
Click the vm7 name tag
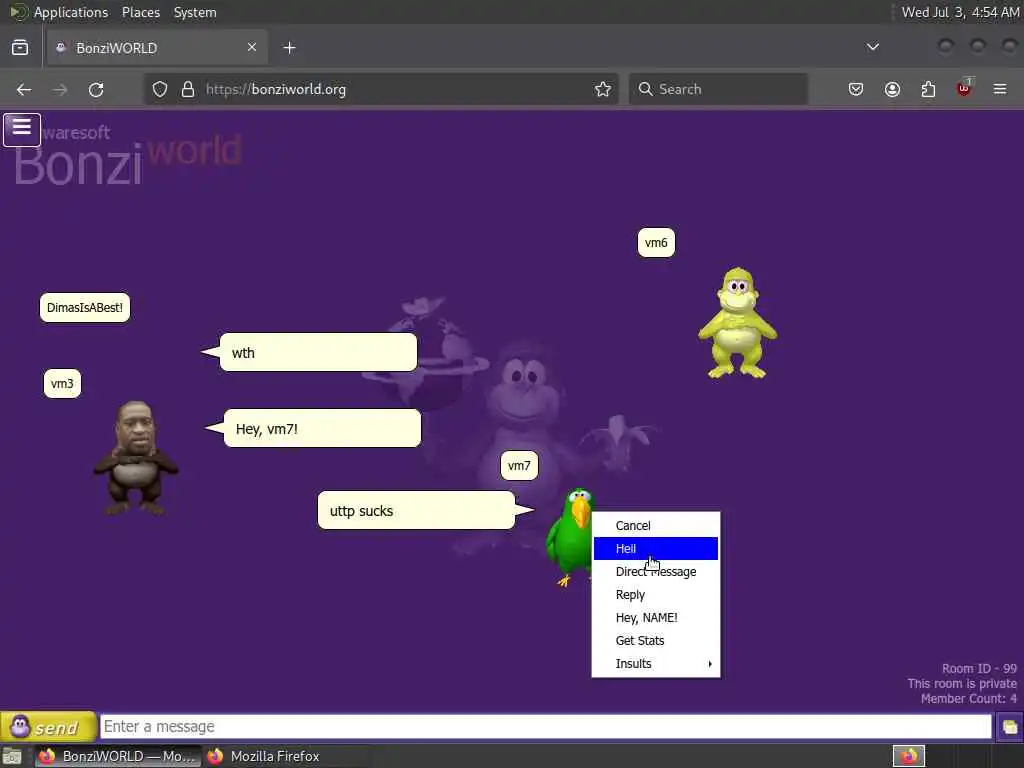pyautogui.click(x=519, y=466)
